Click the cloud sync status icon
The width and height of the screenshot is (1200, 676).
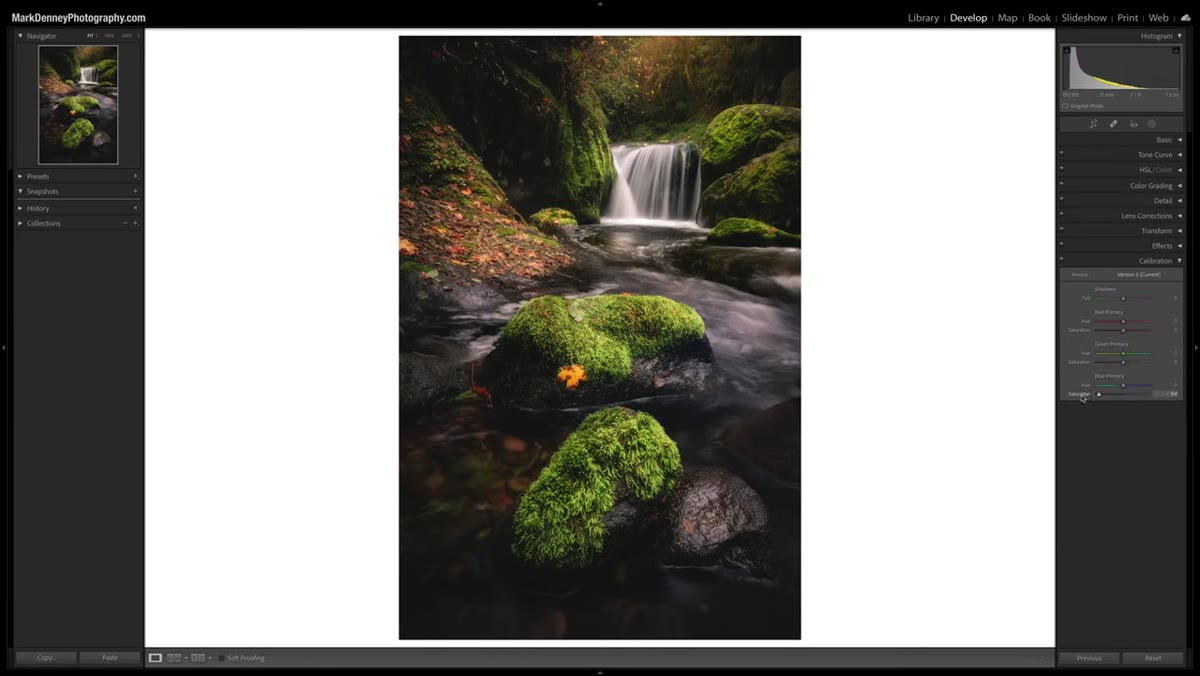pos(1186,18)
